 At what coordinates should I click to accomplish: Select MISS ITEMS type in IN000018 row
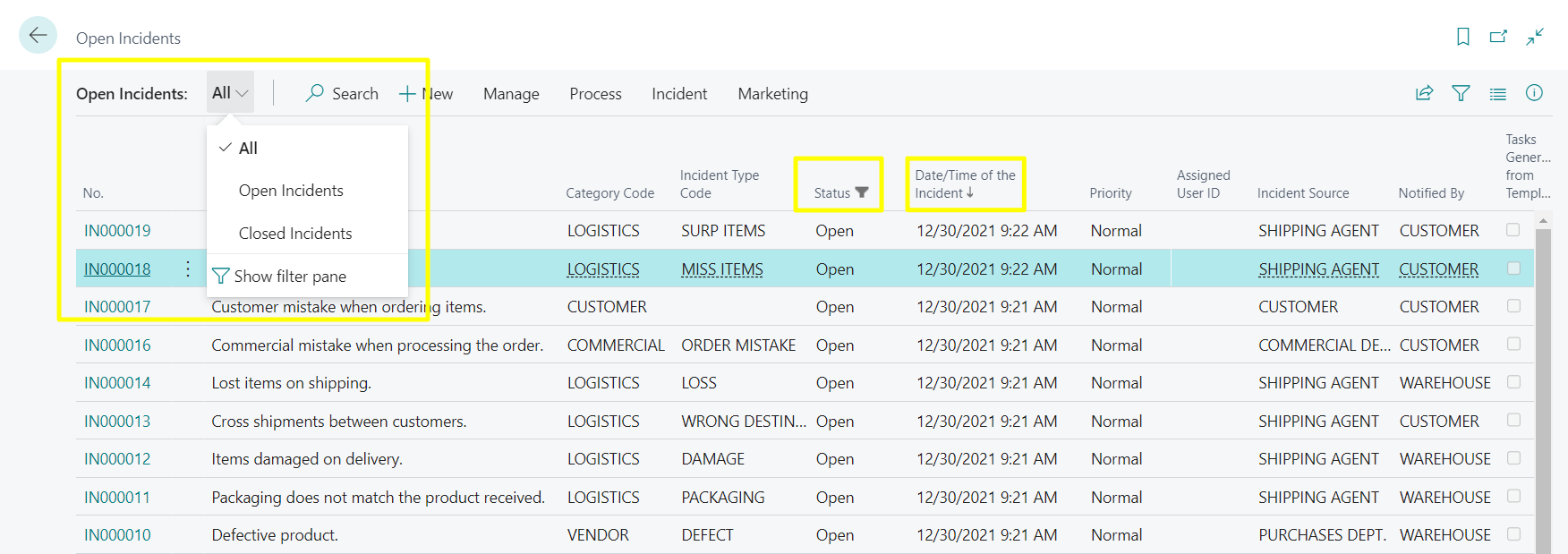722,269
